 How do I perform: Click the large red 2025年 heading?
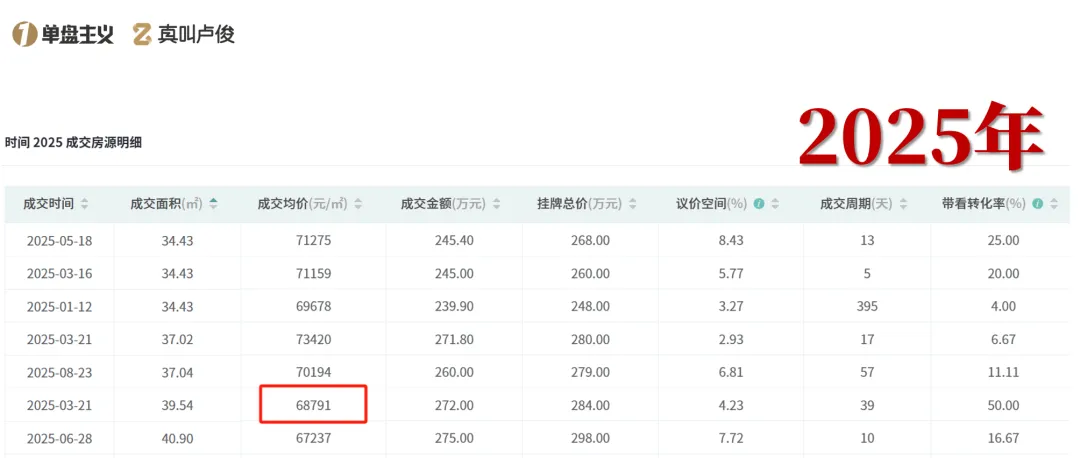(921, 137)
